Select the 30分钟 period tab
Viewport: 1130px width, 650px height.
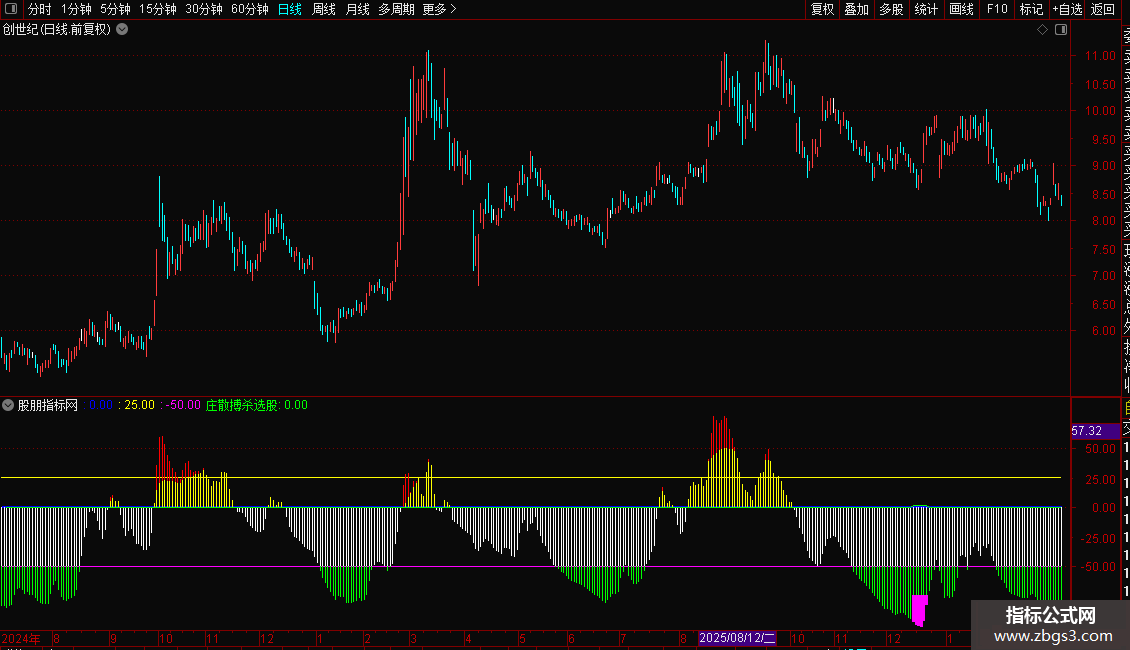pos(204,9)
